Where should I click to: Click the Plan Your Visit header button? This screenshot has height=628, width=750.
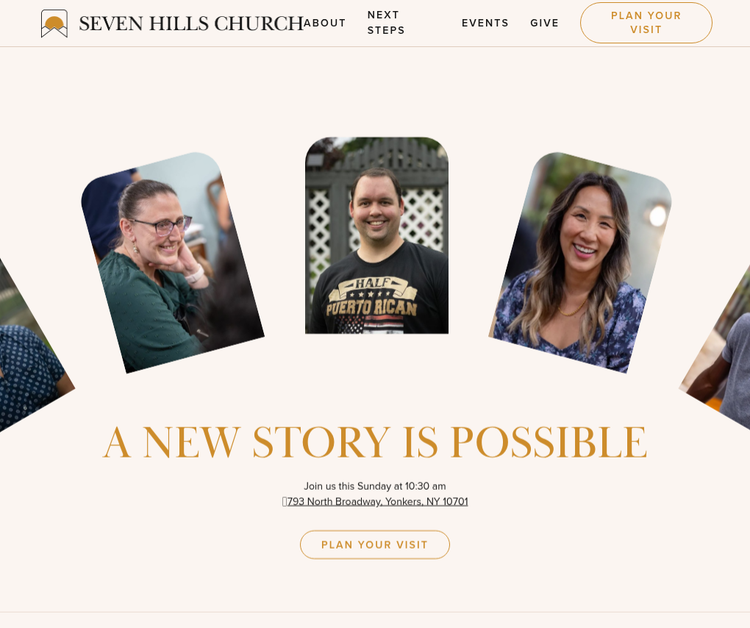(646, 22)
